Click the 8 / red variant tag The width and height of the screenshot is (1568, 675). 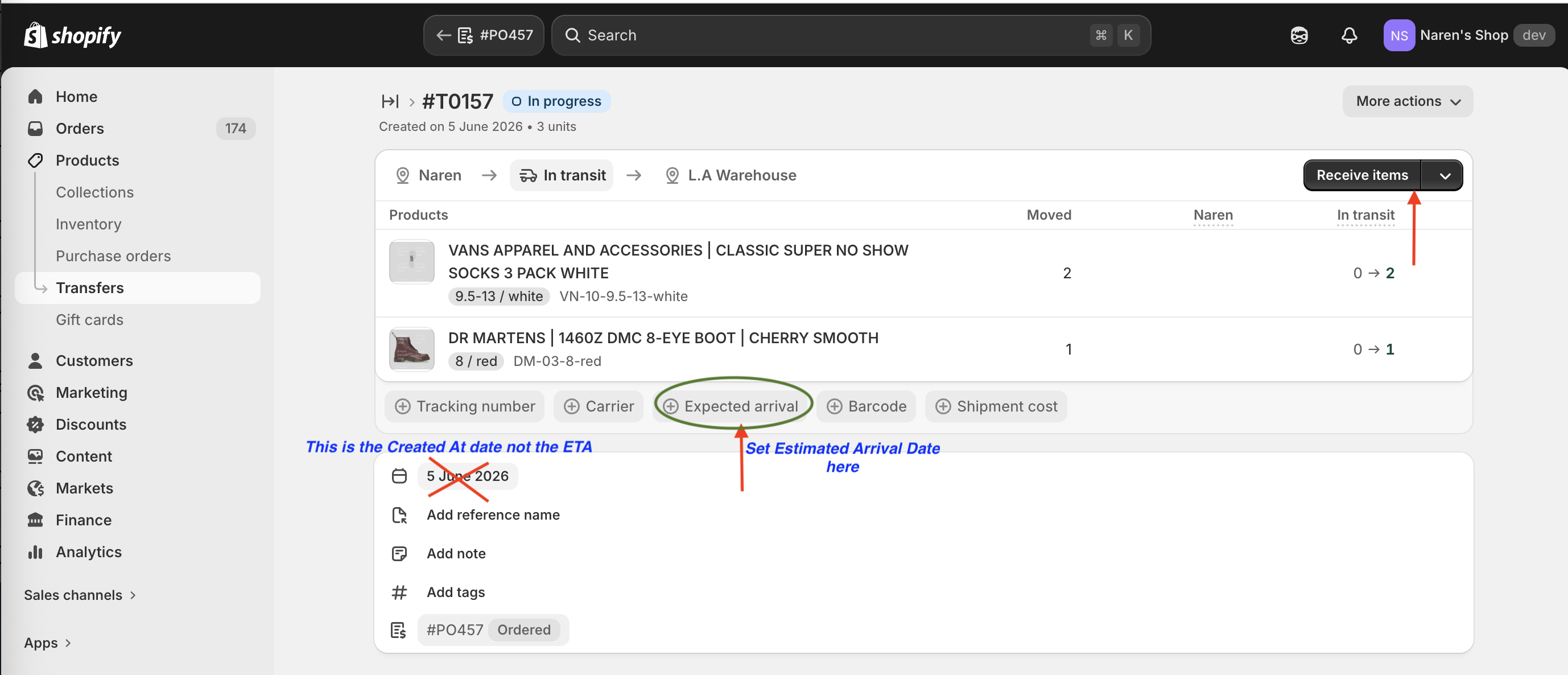click(476, 361)
